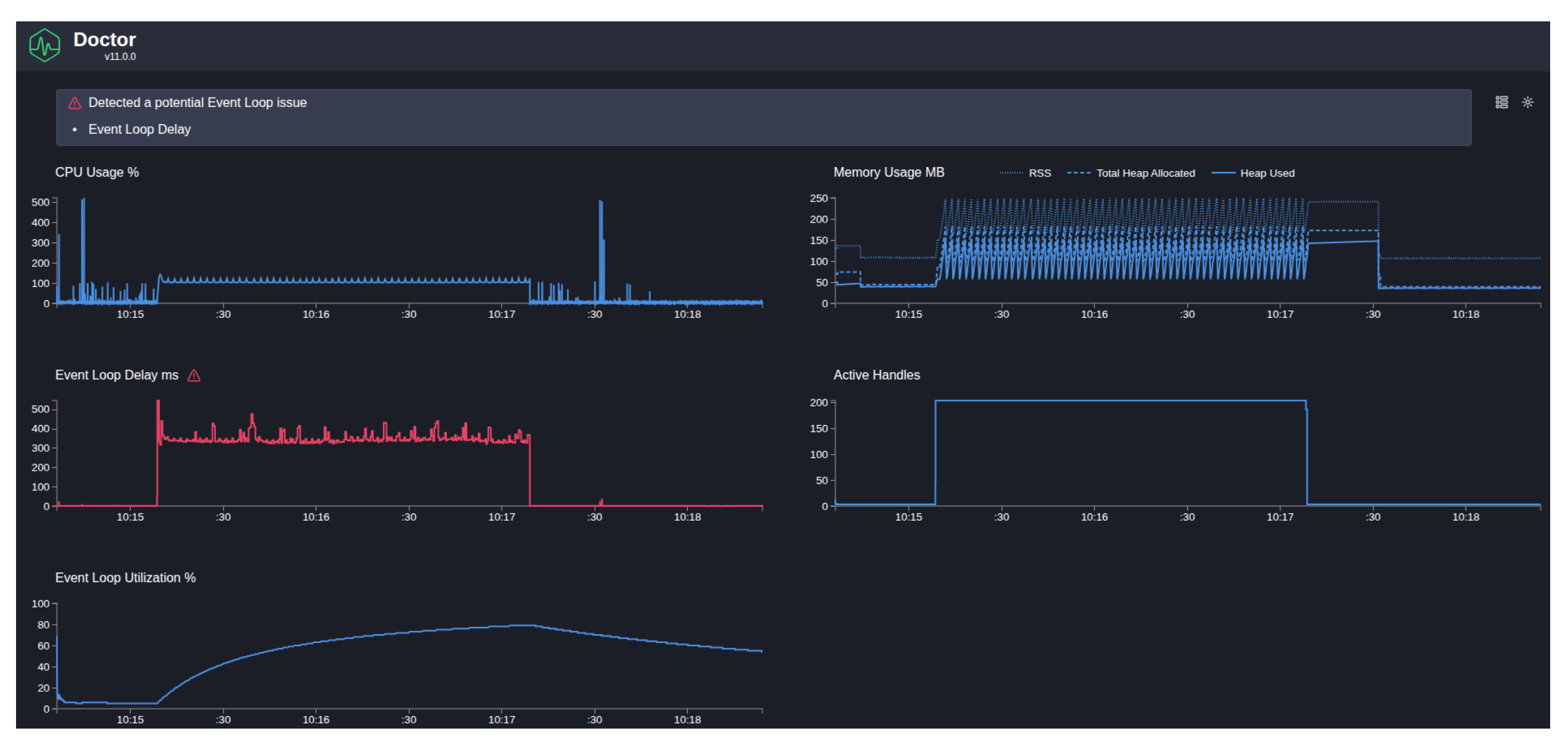The width and height of the screenshot is (1568, 747).
Task: Click the RSS legend label text
Action: pos(1039,174)
